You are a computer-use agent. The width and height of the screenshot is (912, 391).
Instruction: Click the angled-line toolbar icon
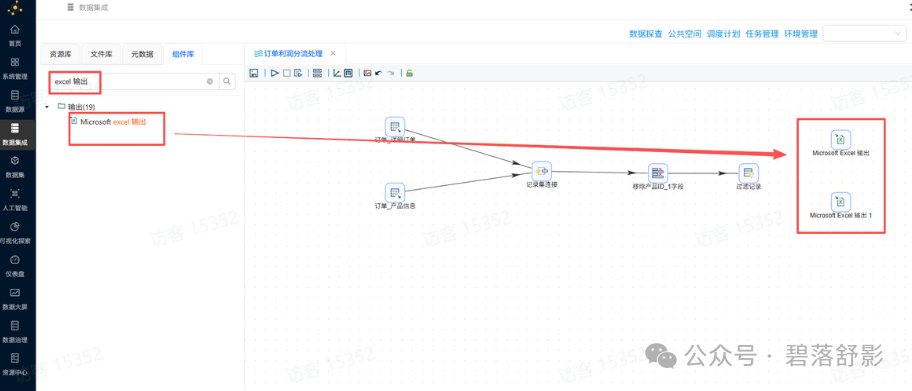tap(337, 73)
